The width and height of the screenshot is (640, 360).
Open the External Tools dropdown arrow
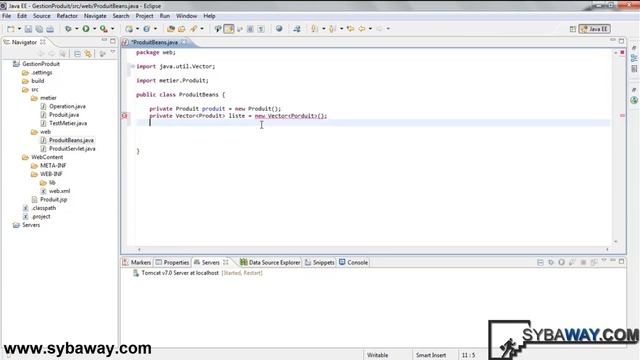tap(112, 29)
